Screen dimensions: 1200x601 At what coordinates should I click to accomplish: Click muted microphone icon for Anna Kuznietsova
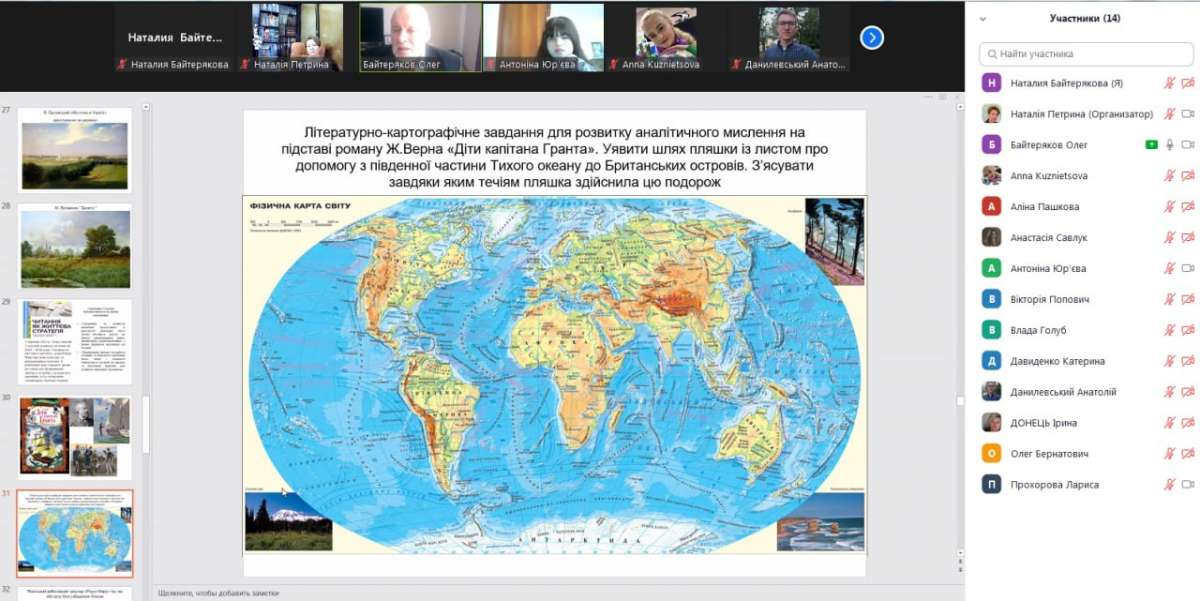pyautogui.click(x=1169, y=176)
